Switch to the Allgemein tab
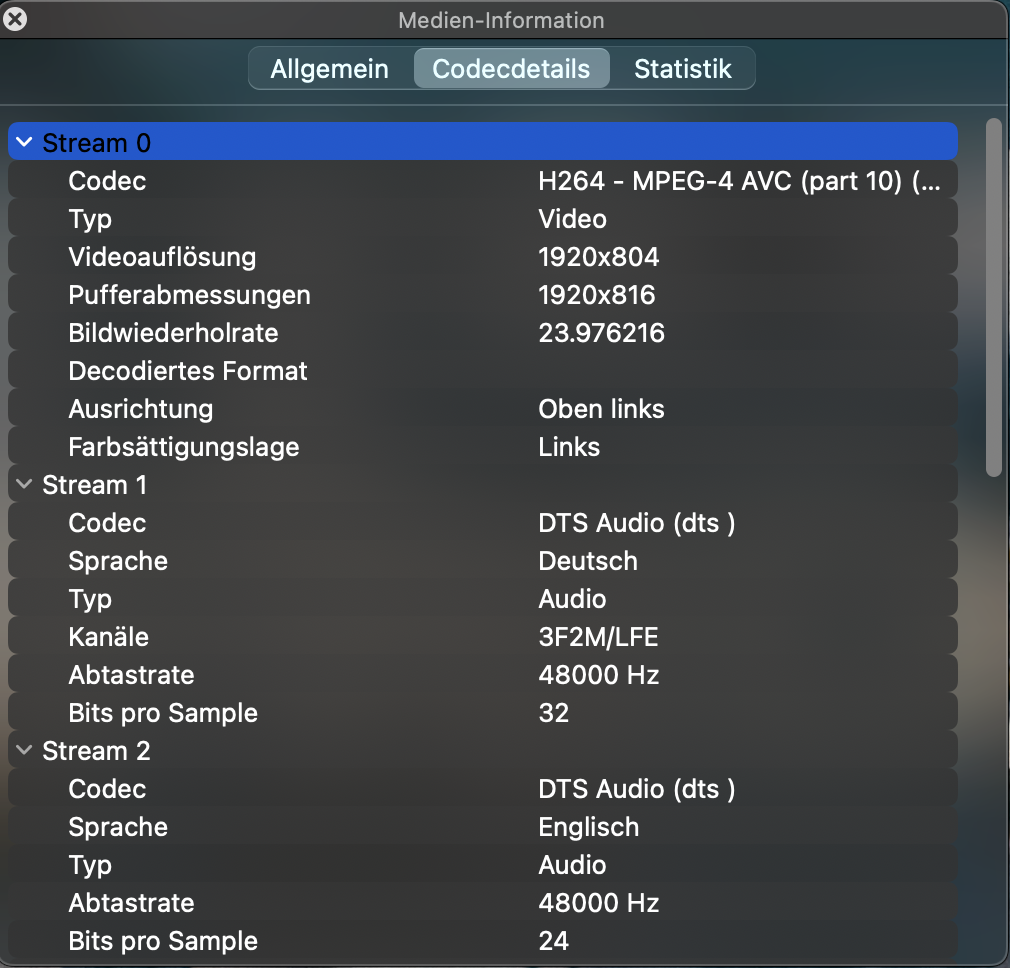The width and height of the screenshot is (1010, 968). tap(329, 69)
